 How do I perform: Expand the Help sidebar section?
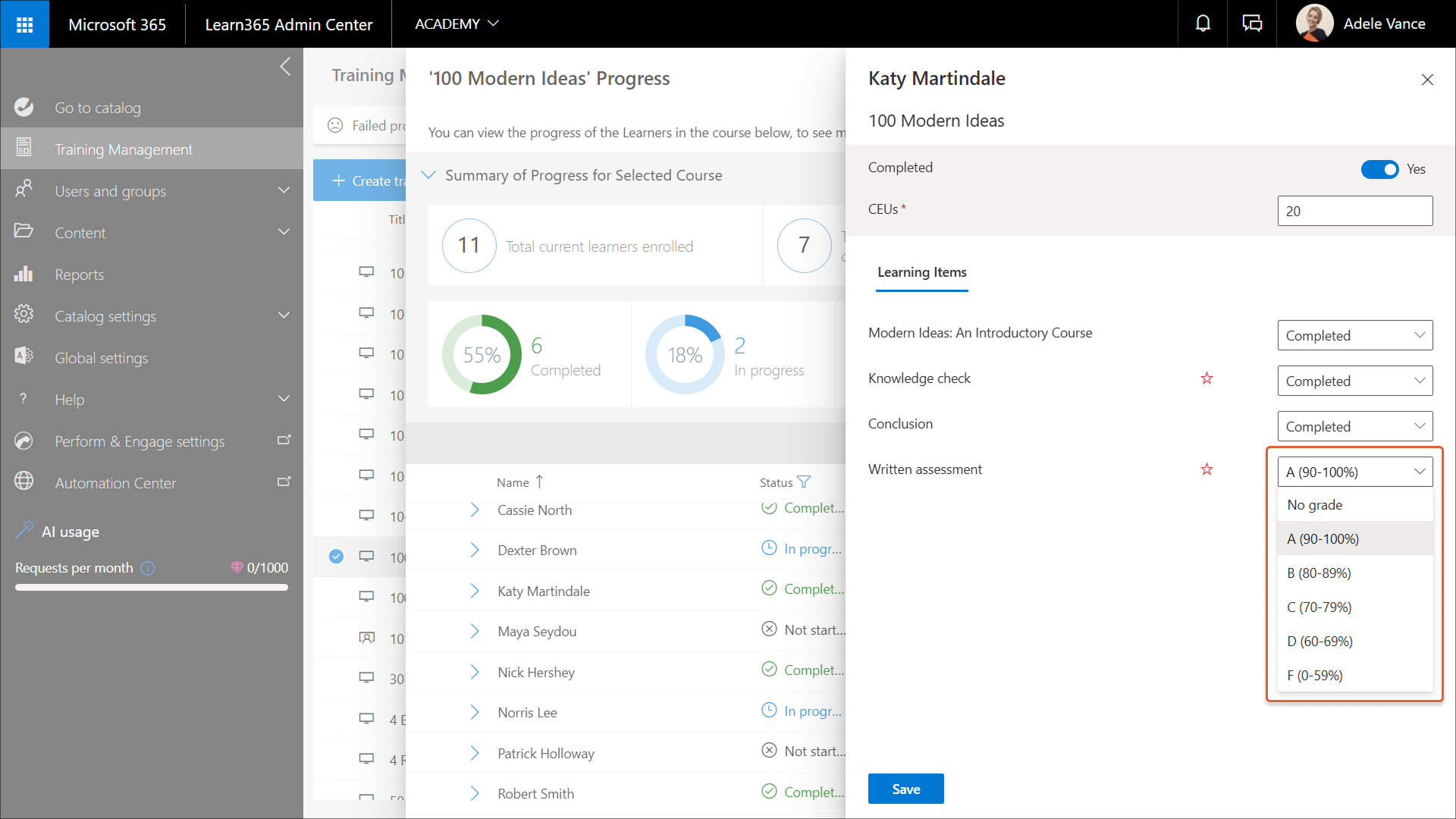tap(284, 399)
